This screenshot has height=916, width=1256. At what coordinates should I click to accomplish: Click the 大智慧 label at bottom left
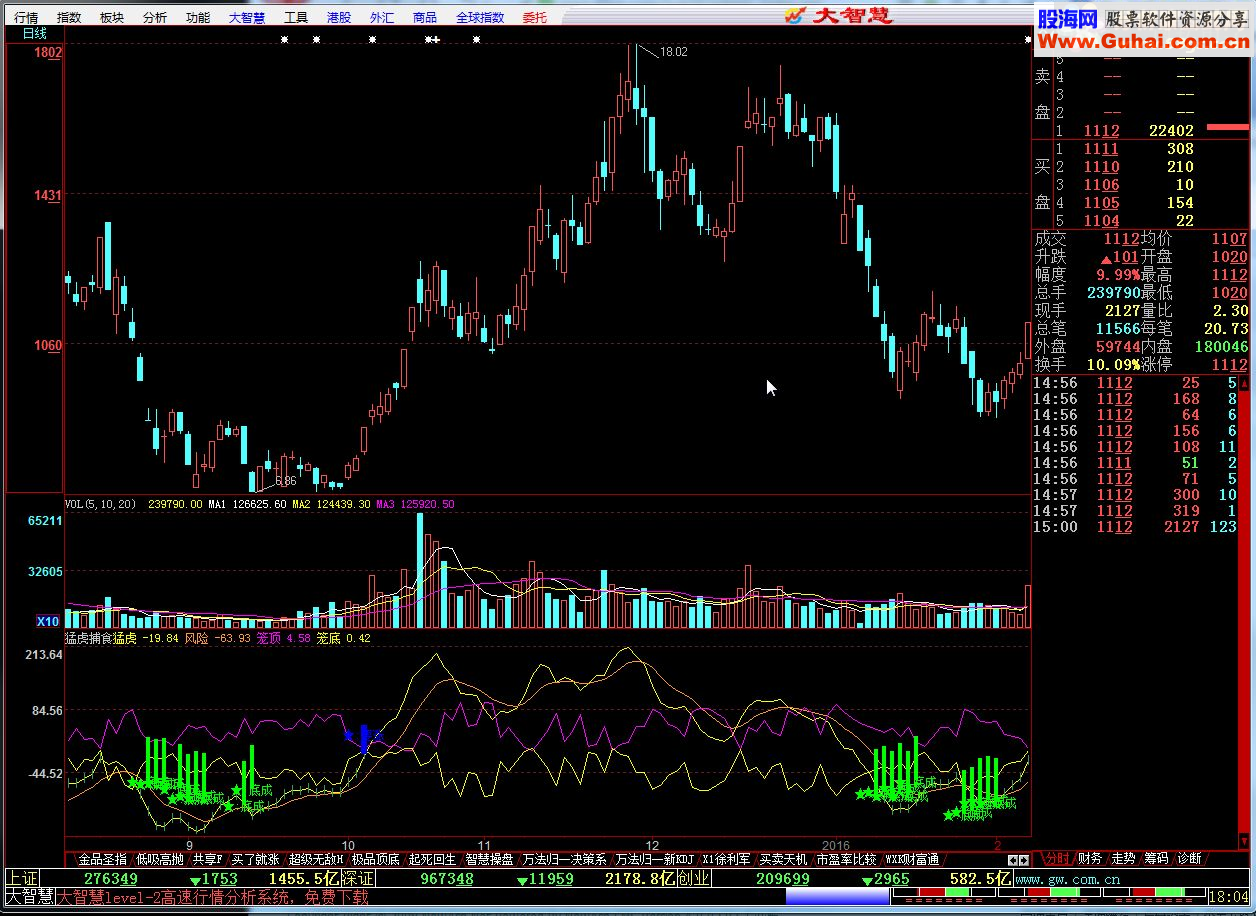(x=29, y=897)
